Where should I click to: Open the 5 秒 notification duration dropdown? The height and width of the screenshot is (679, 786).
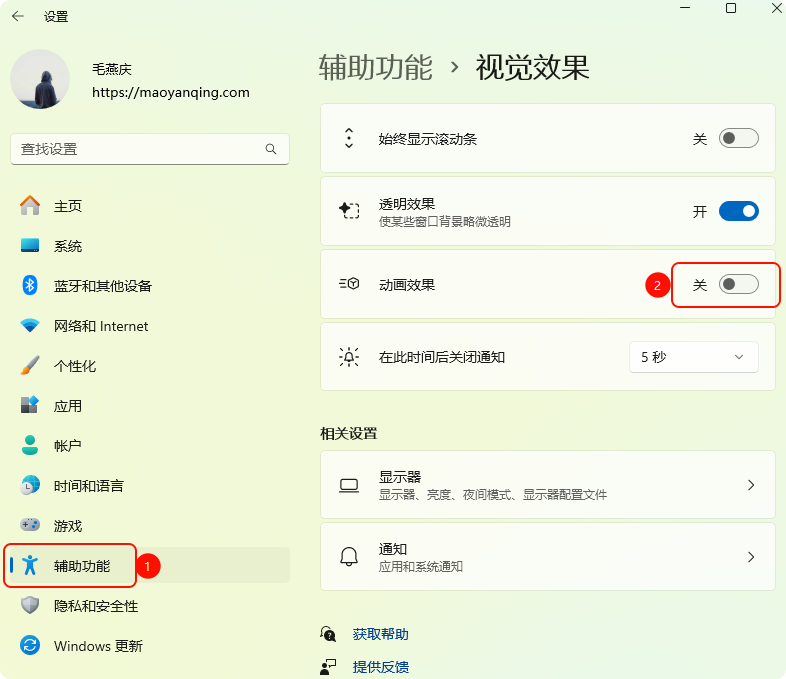[x=693, y=357]
